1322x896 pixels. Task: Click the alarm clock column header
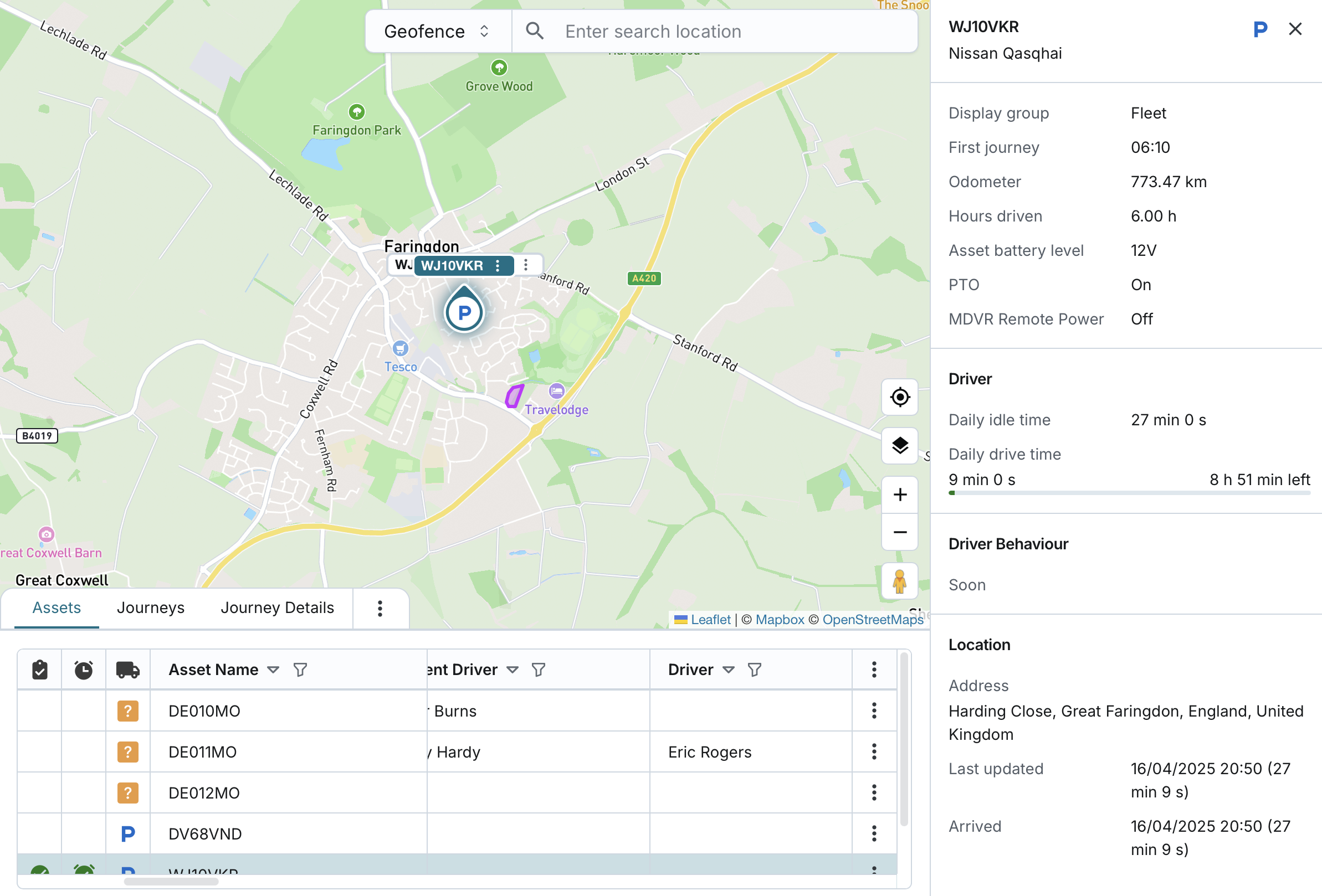coord(84,670)
